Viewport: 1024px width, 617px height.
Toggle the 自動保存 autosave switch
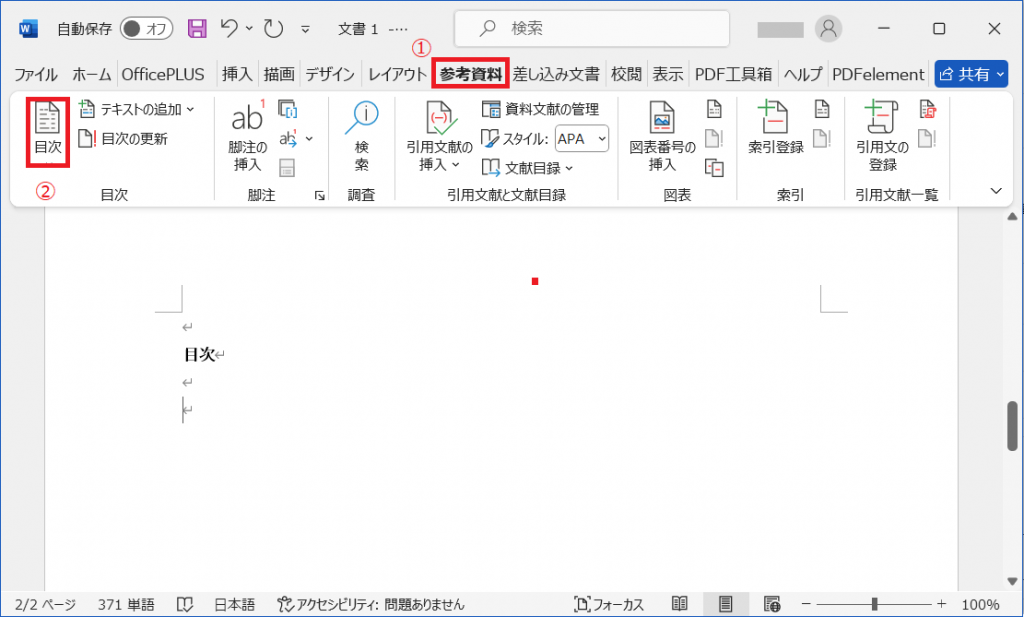[146, 29]
